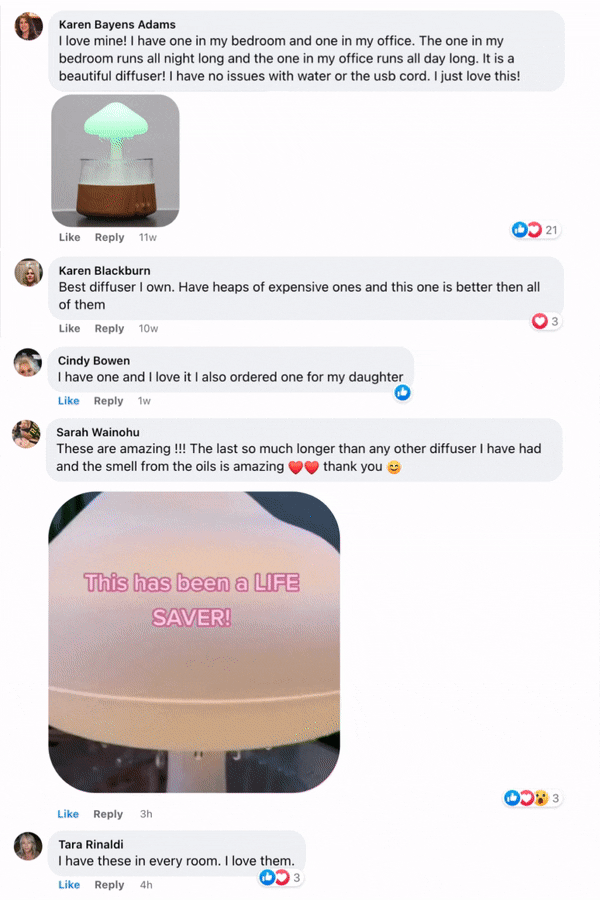Open the 'LIFE SAVER' diffuser image
Screen dimensions: 600x900
coord(194,642)
